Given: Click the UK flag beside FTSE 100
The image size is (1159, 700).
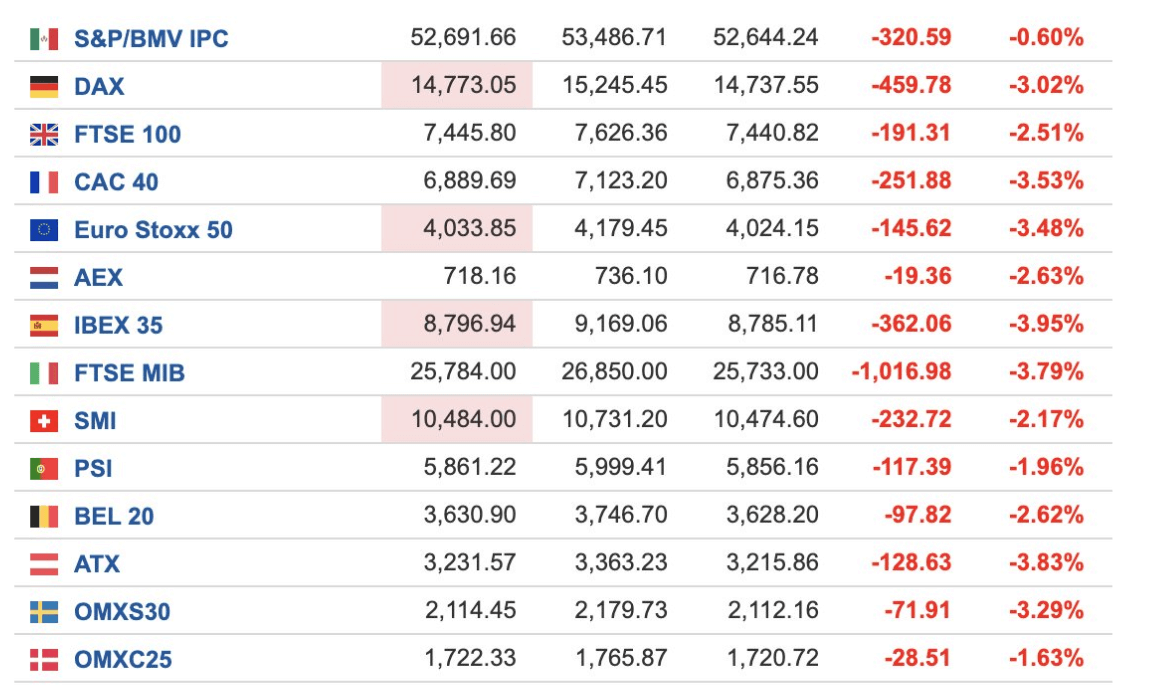Looking at the screenshot, I should point(44,135).
